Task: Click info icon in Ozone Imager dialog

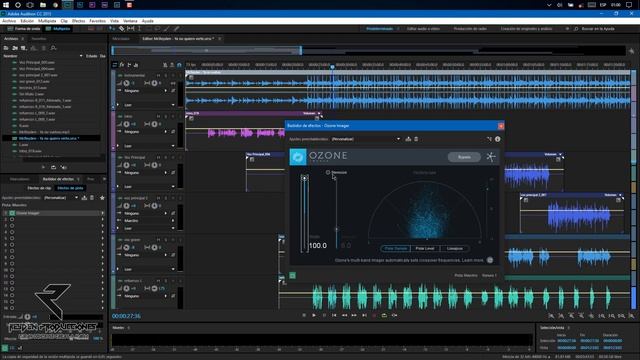Action: pyautogui.click(x=498, y=139)
